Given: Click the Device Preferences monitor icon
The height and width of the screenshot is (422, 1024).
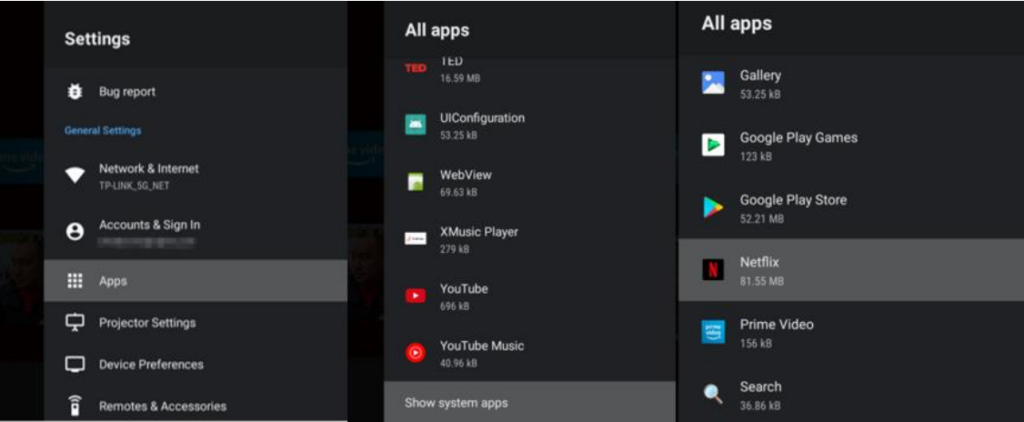Looking at the screenshot, I should point(75,365).
